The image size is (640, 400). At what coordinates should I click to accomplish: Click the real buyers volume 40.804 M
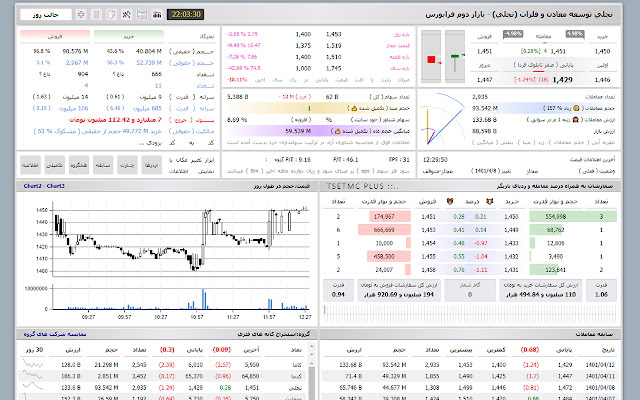pyautogui.click(x=149, y=51)
